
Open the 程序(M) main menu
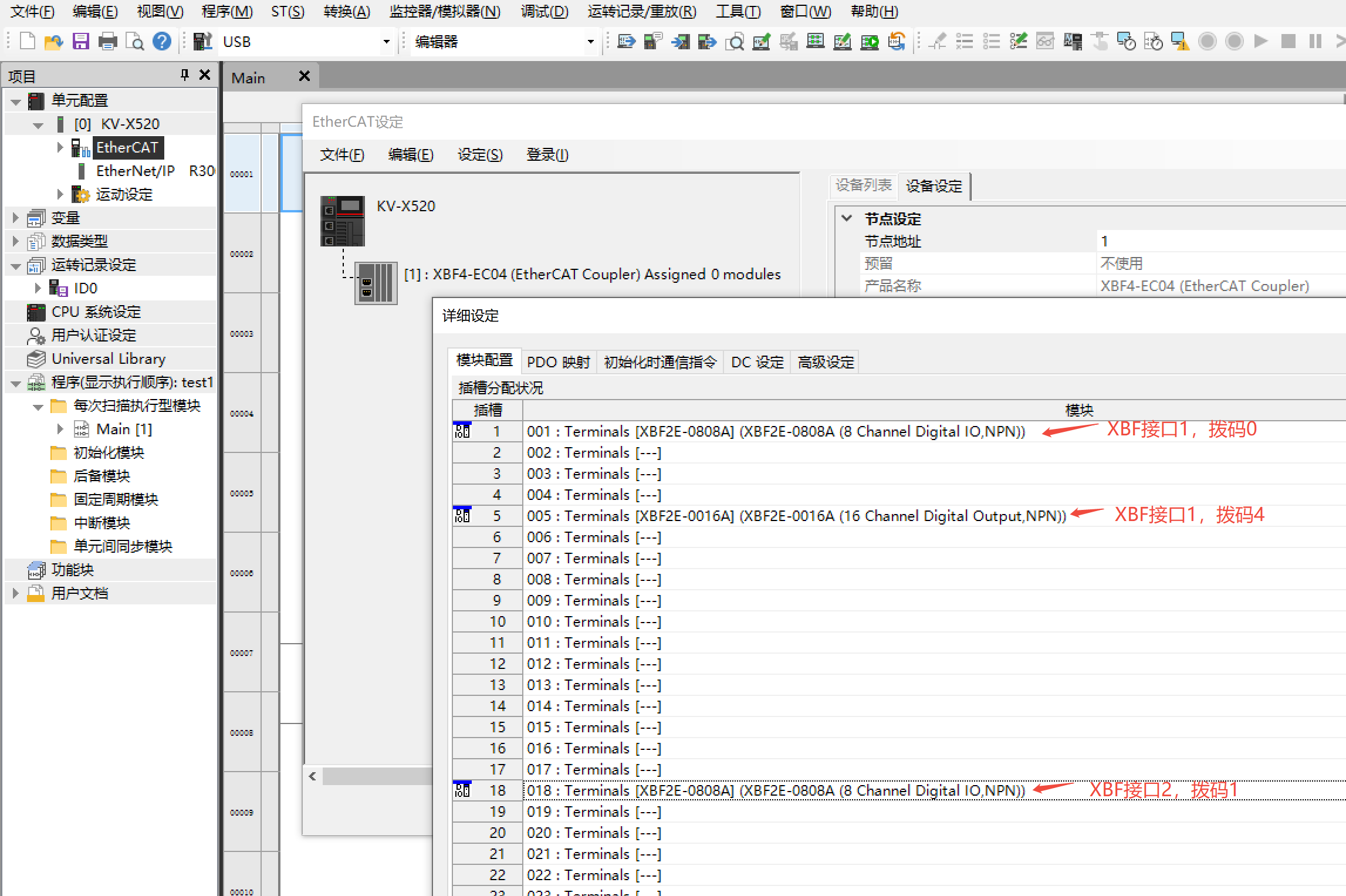(227, 11)
